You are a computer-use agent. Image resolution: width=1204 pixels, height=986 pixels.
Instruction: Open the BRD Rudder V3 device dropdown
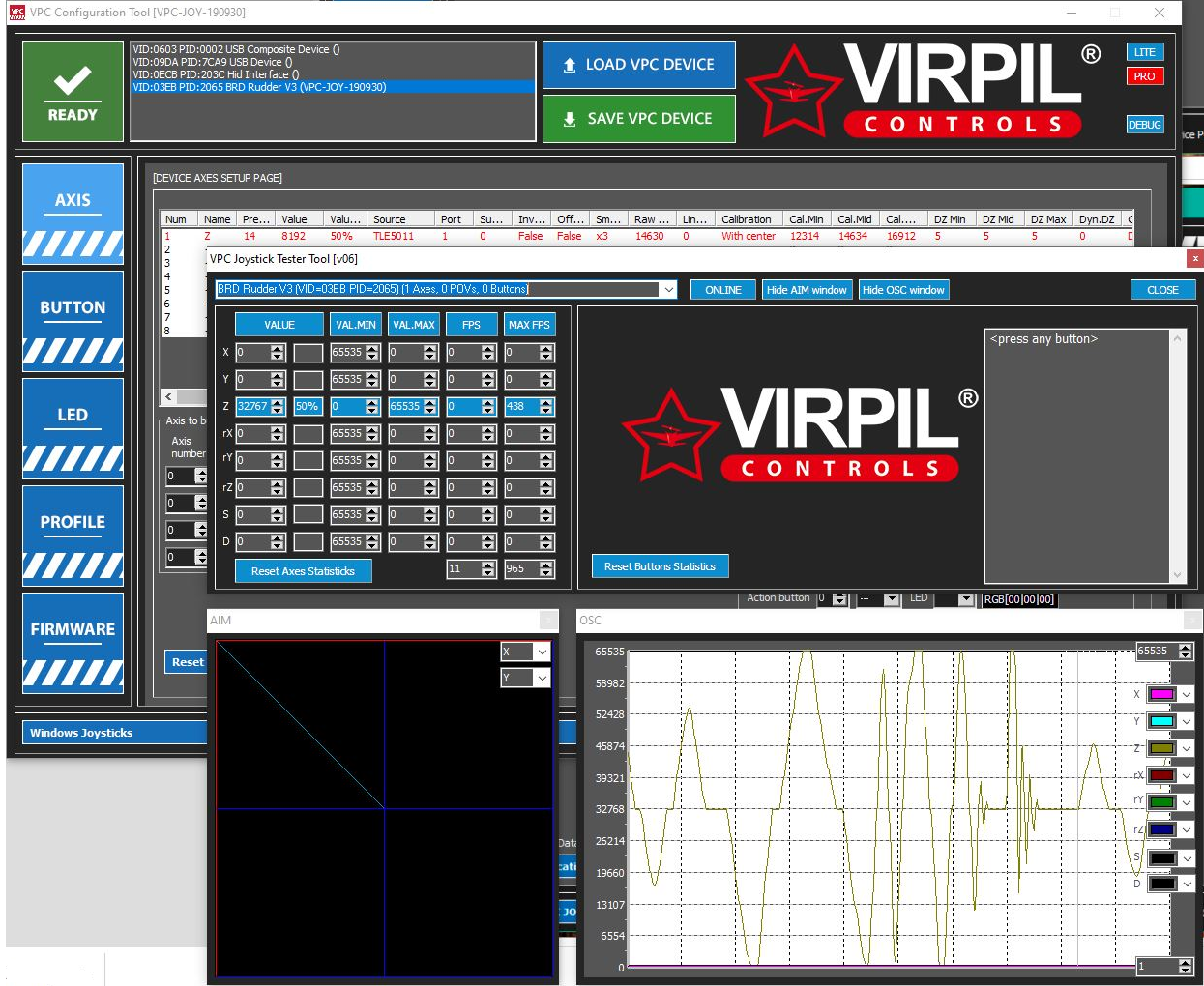pos(668,289)
